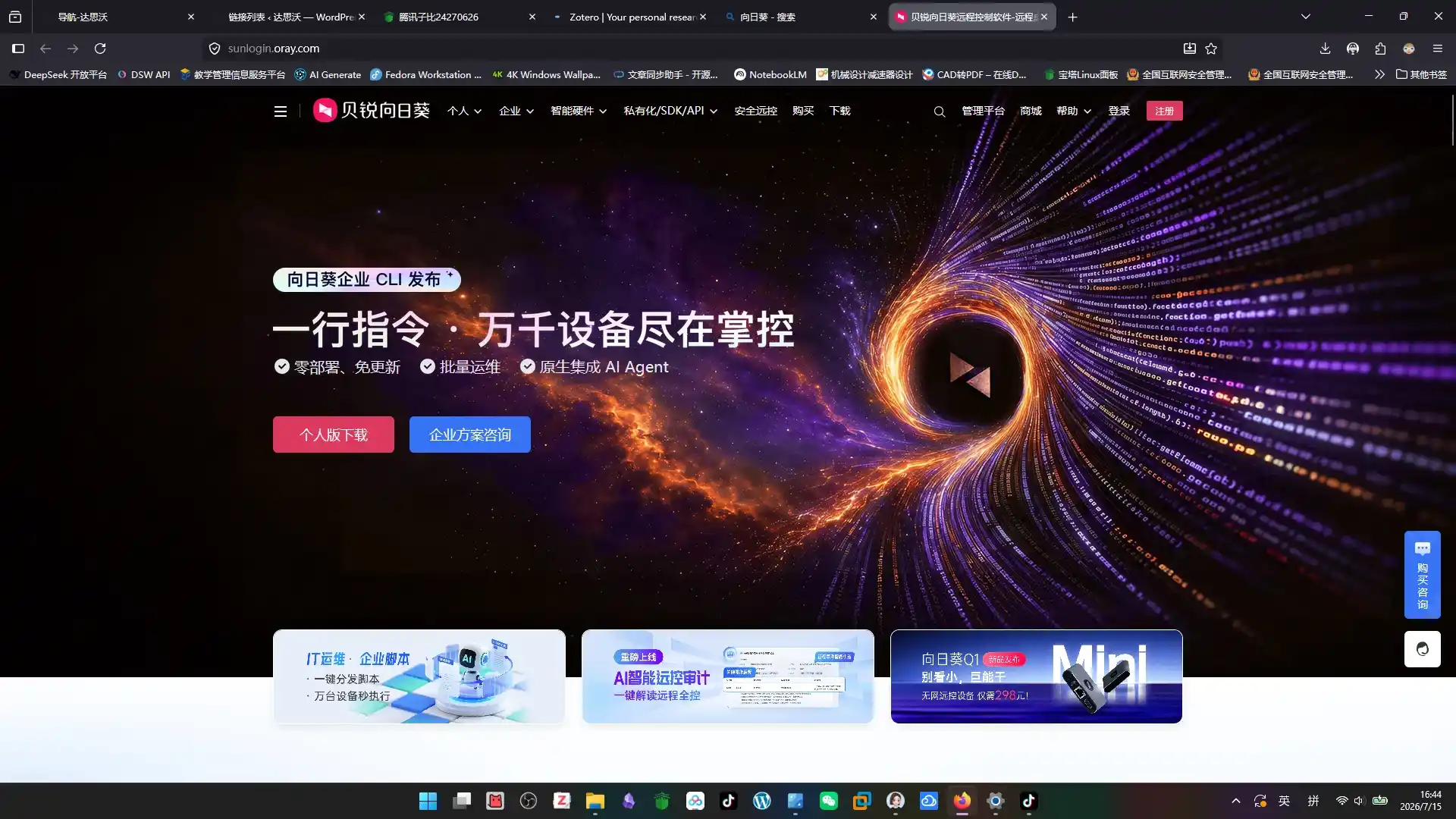Open the Firefox account avatar icon

pos(1409,49)
